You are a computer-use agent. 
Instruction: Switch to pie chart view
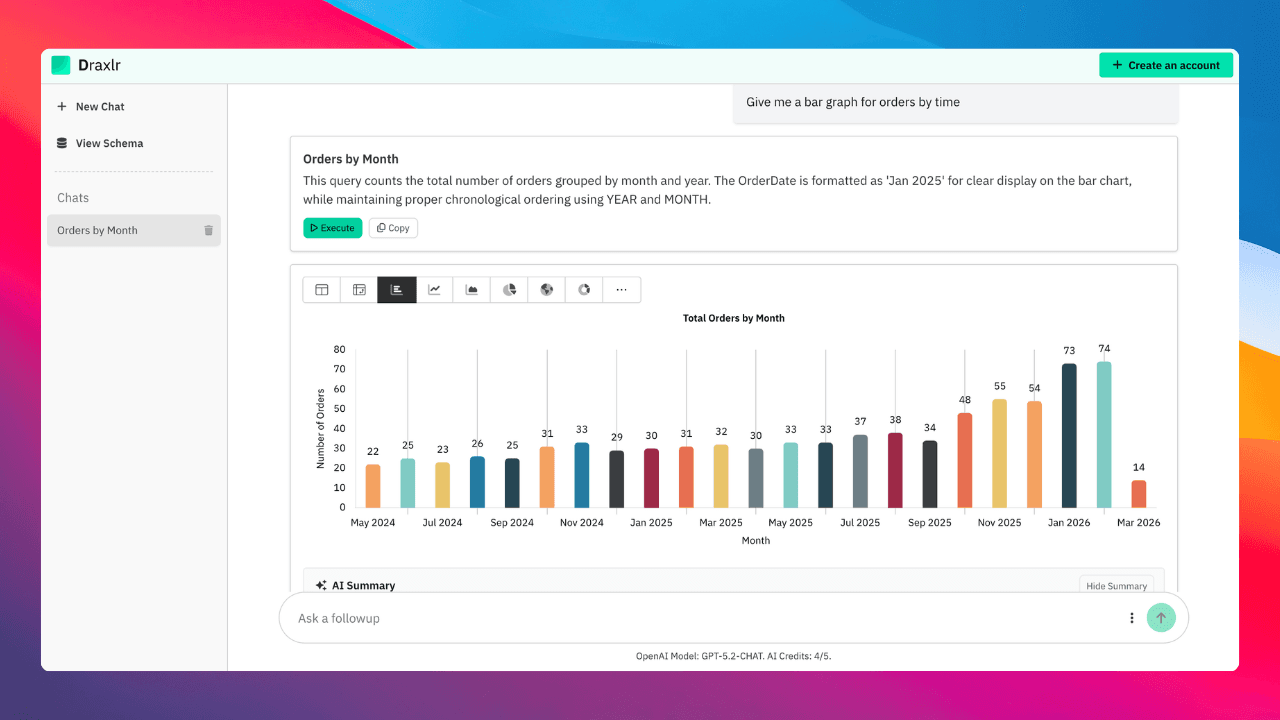click(x=509, y=290)
